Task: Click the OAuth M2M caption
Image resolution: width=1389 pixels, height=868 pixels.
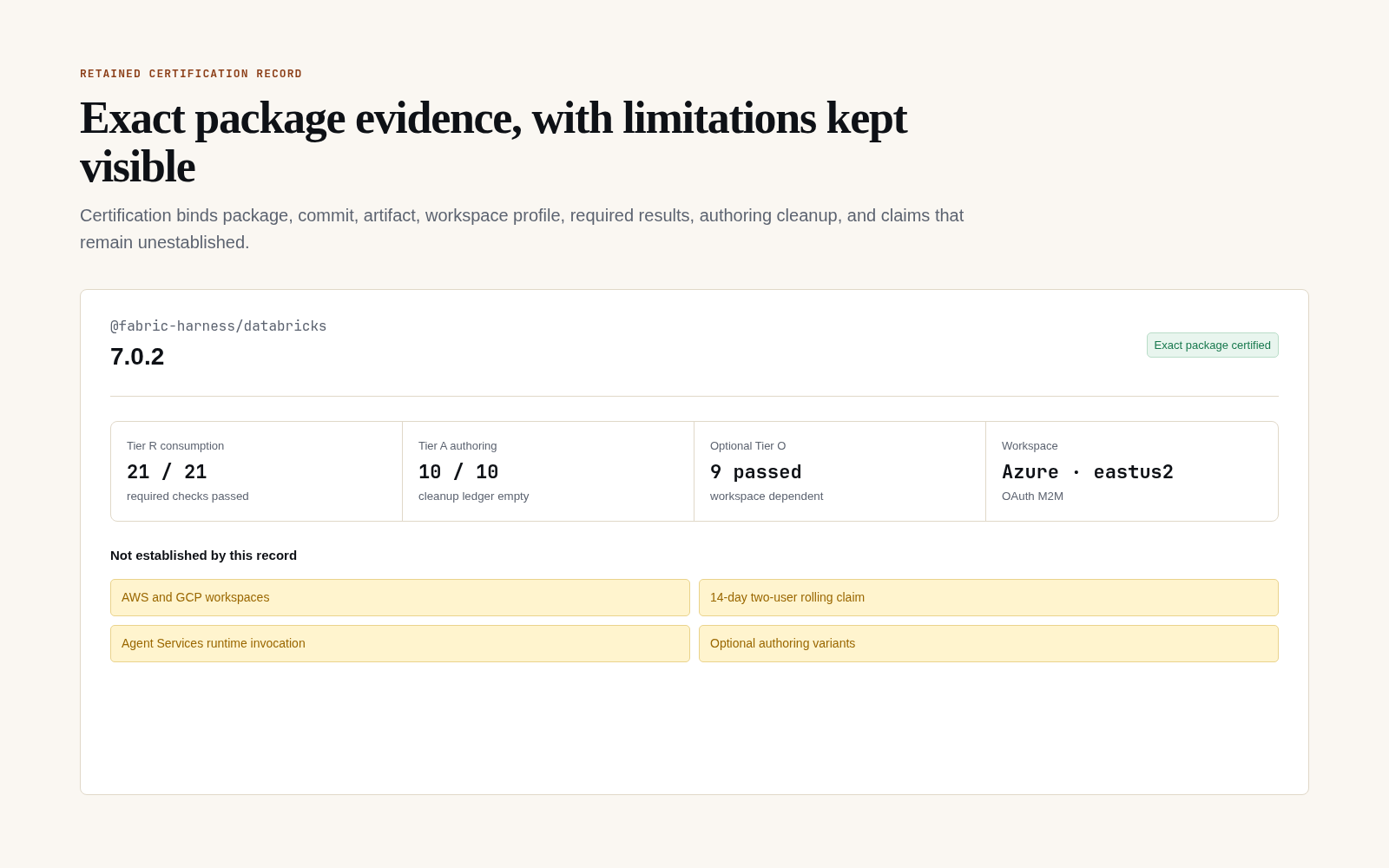Action: 1032,496
